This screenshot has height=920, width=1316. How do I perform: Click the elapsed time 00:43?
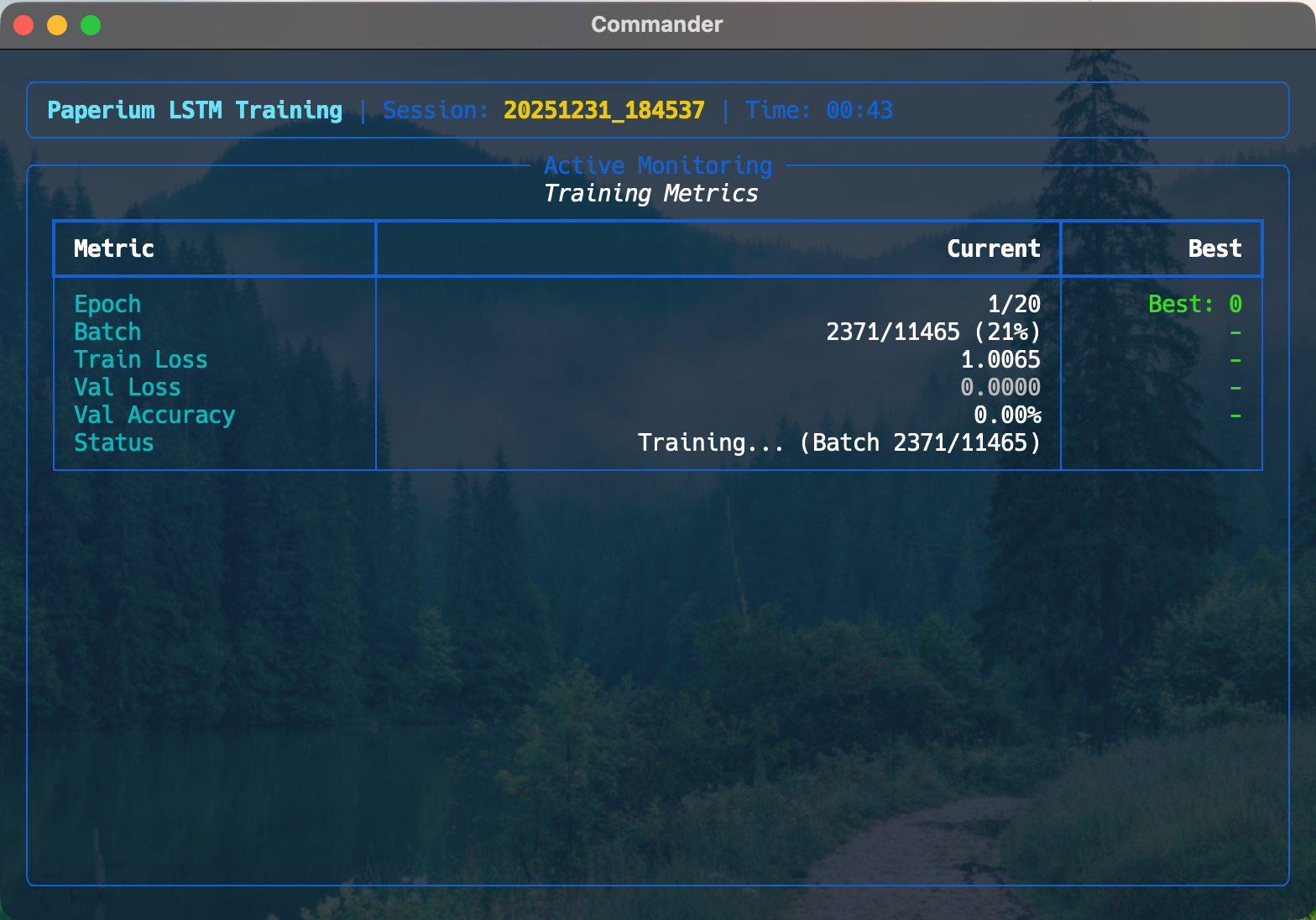click(x=859, y=111)
